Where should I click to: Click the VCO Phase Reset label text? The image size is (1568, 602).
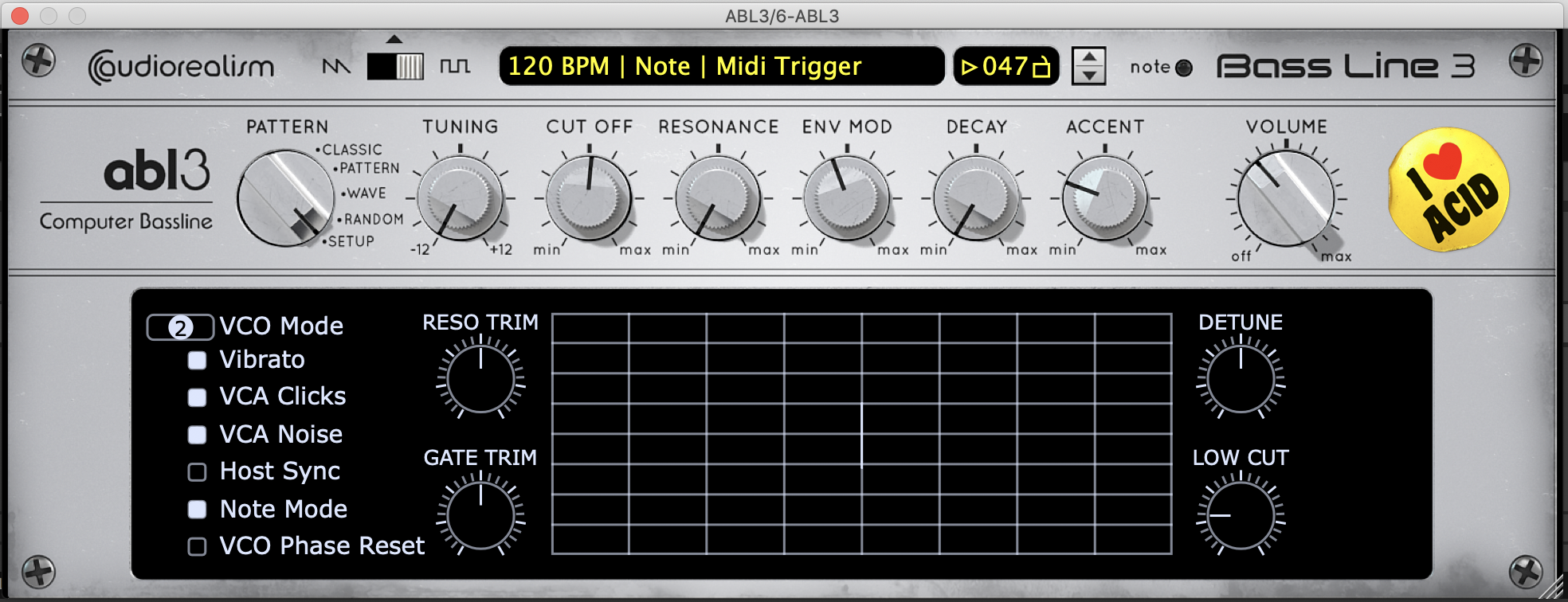[322, 545]
